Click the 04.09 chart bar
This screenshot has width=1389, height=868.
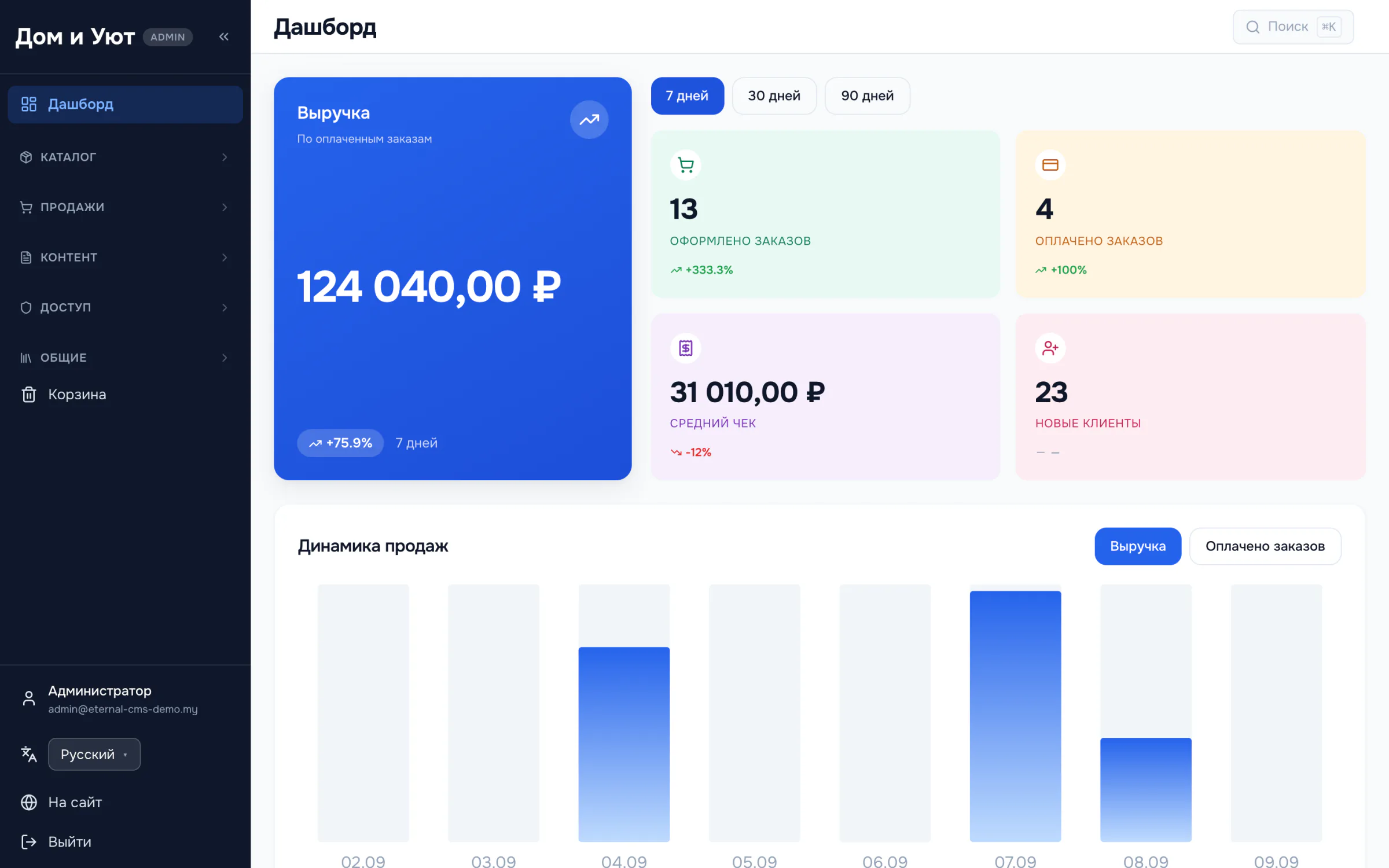624,744
